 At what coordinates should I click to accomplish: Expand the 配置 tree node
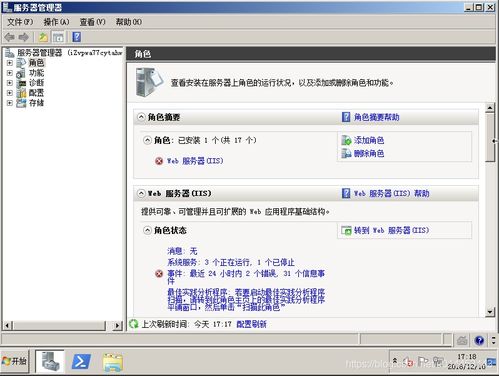pyautogui.click(x=10, y=93)
